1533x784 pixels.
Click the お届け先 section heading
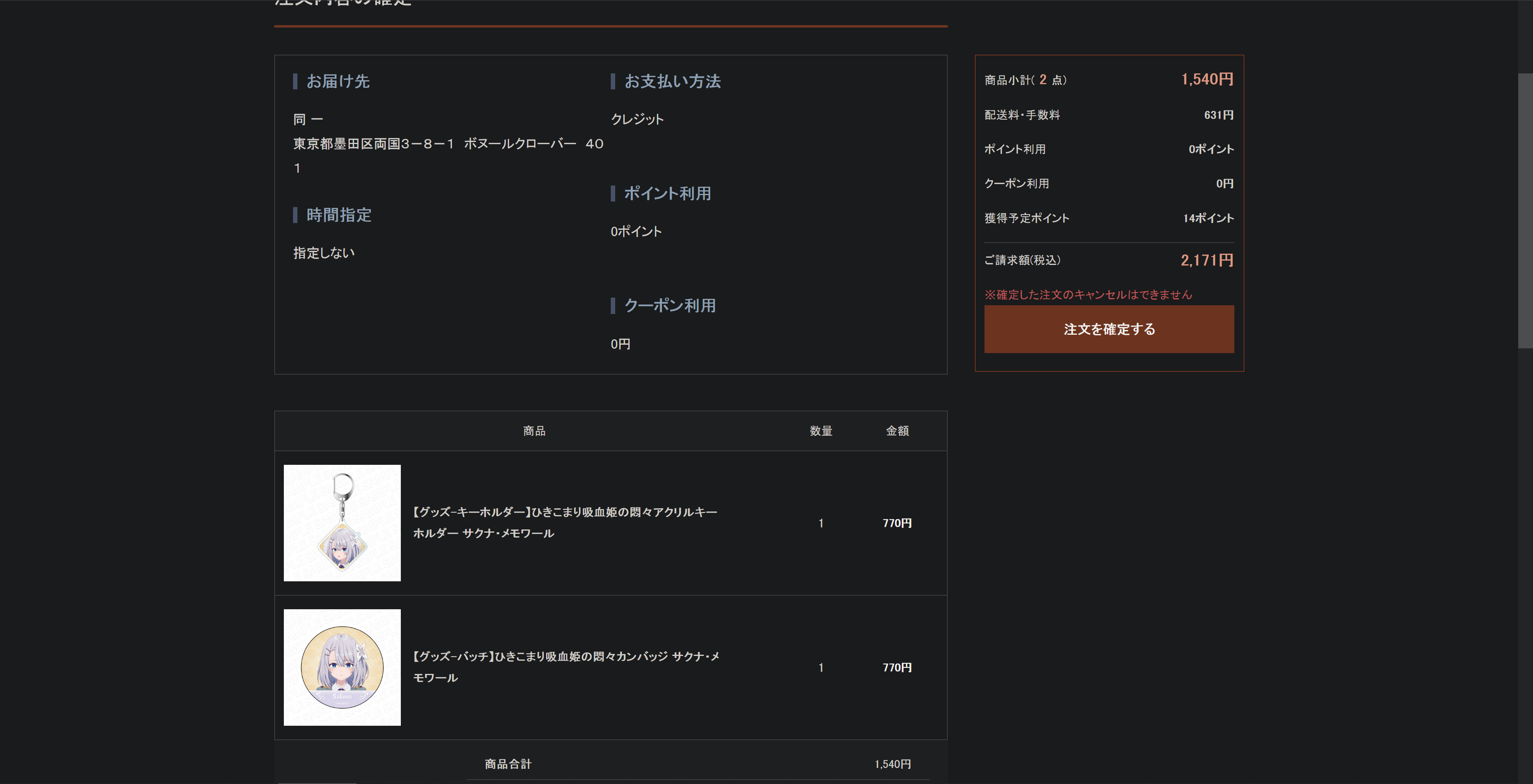337,81
